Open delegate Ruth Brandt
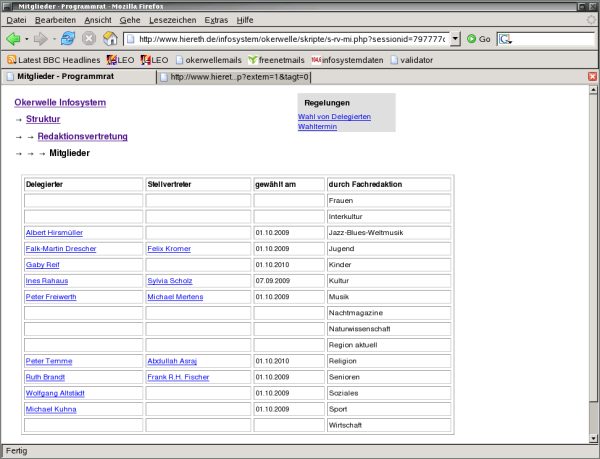Viewport: 600px width, 459px height. (45, 377)
